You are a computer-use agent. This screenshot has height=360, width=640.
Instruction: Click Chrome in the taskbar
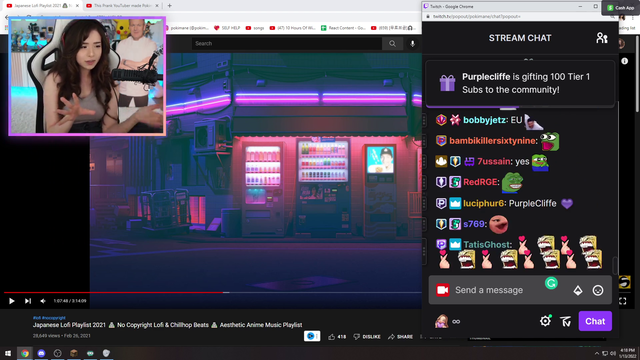(x=25, y=353)
